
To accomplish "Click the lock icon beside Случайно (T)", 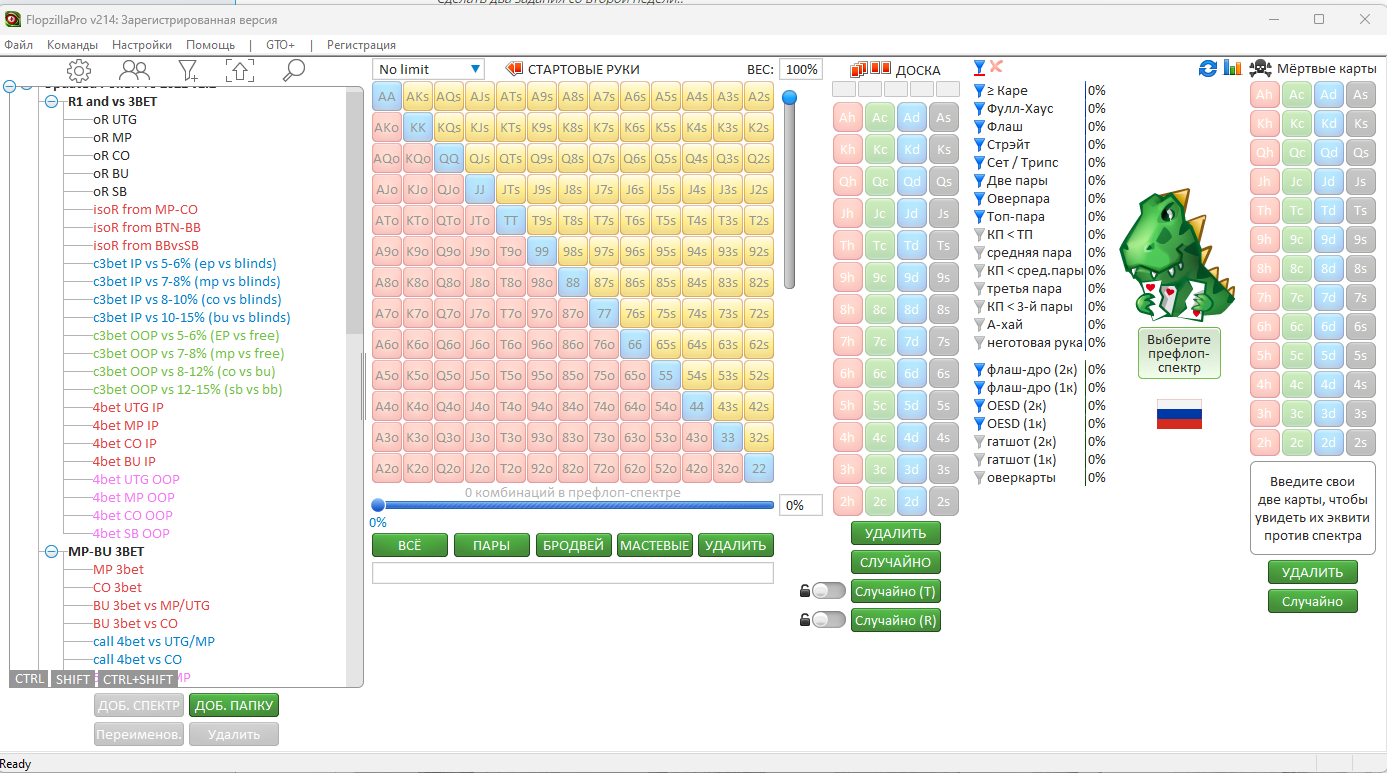I will pos(805,591).
